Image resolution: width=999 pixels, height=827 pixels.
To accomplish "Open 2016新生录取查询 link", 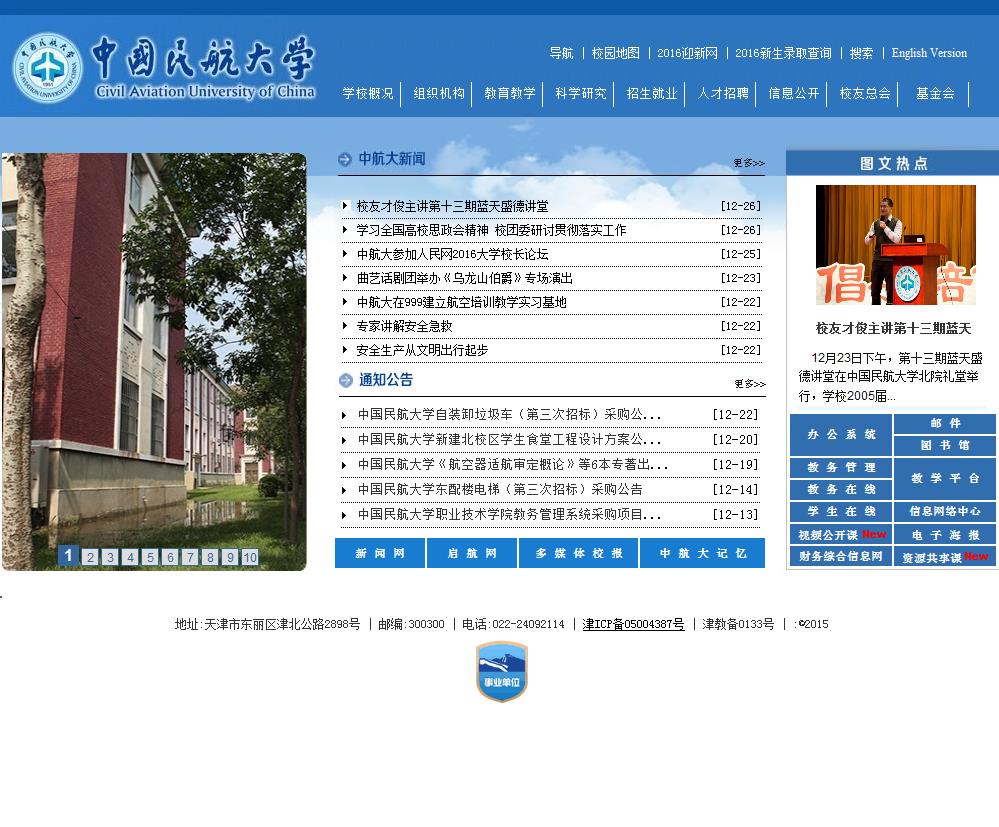I will [783, 53].
